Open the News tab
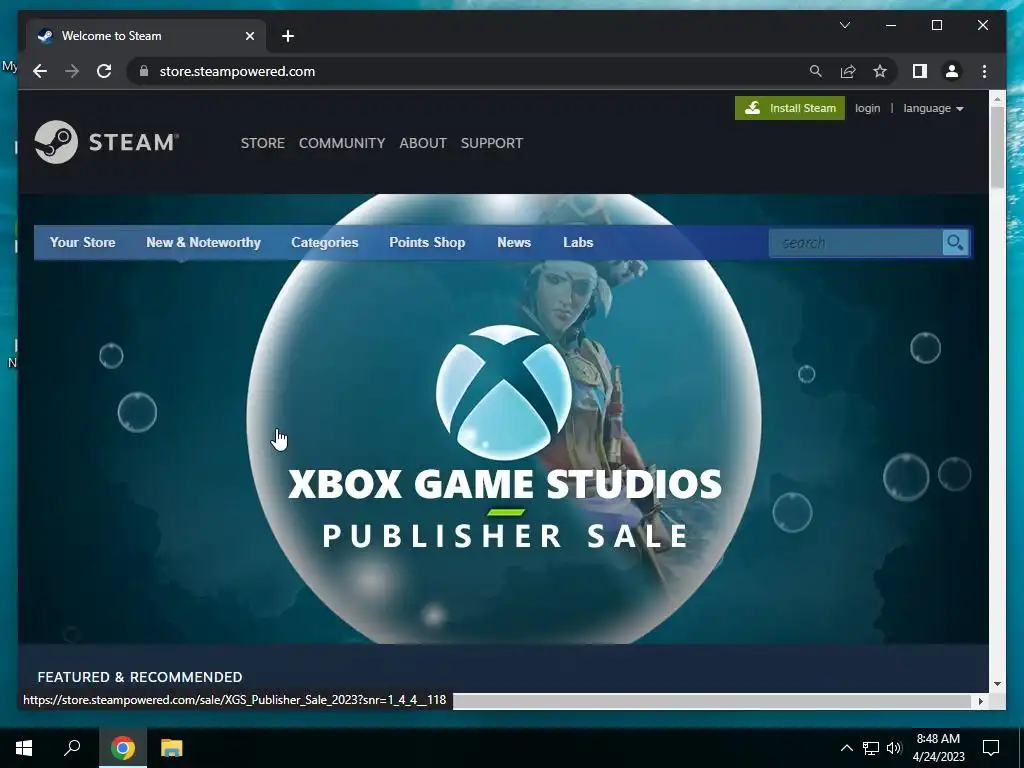This screenshot has height=768, width=1024. [x=514, y=242]
